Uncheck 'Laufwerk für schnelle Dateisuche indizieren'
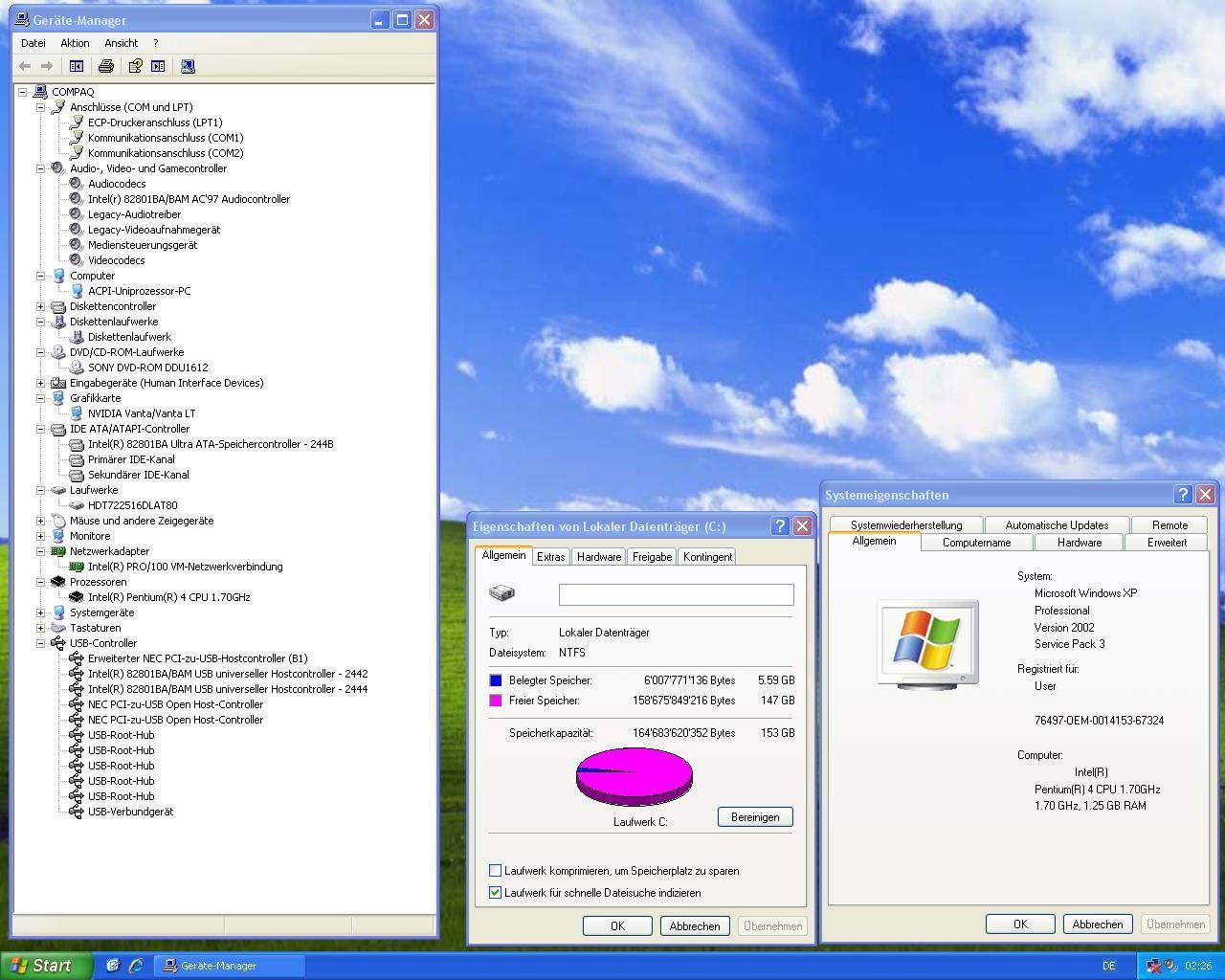 point(495,893)
